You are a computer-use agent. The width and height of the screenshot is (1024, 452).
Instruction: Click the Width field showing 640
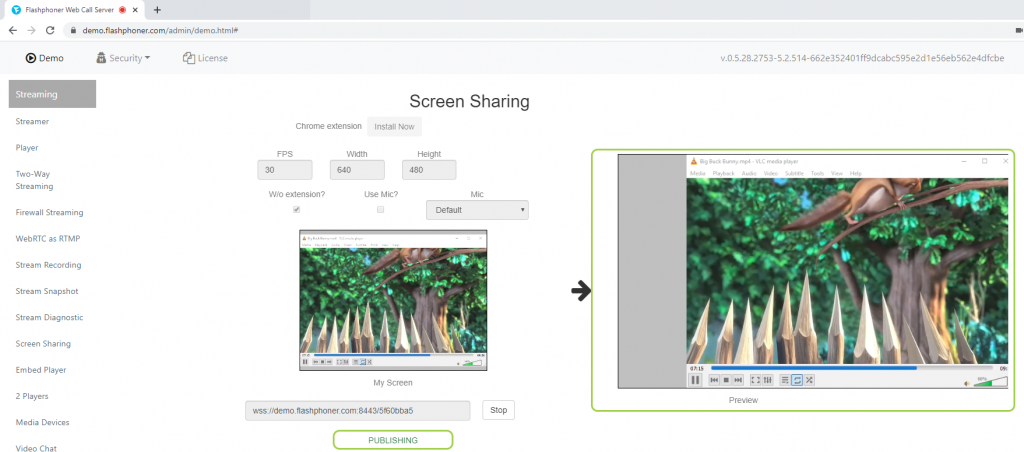click(x=357, y=170)
